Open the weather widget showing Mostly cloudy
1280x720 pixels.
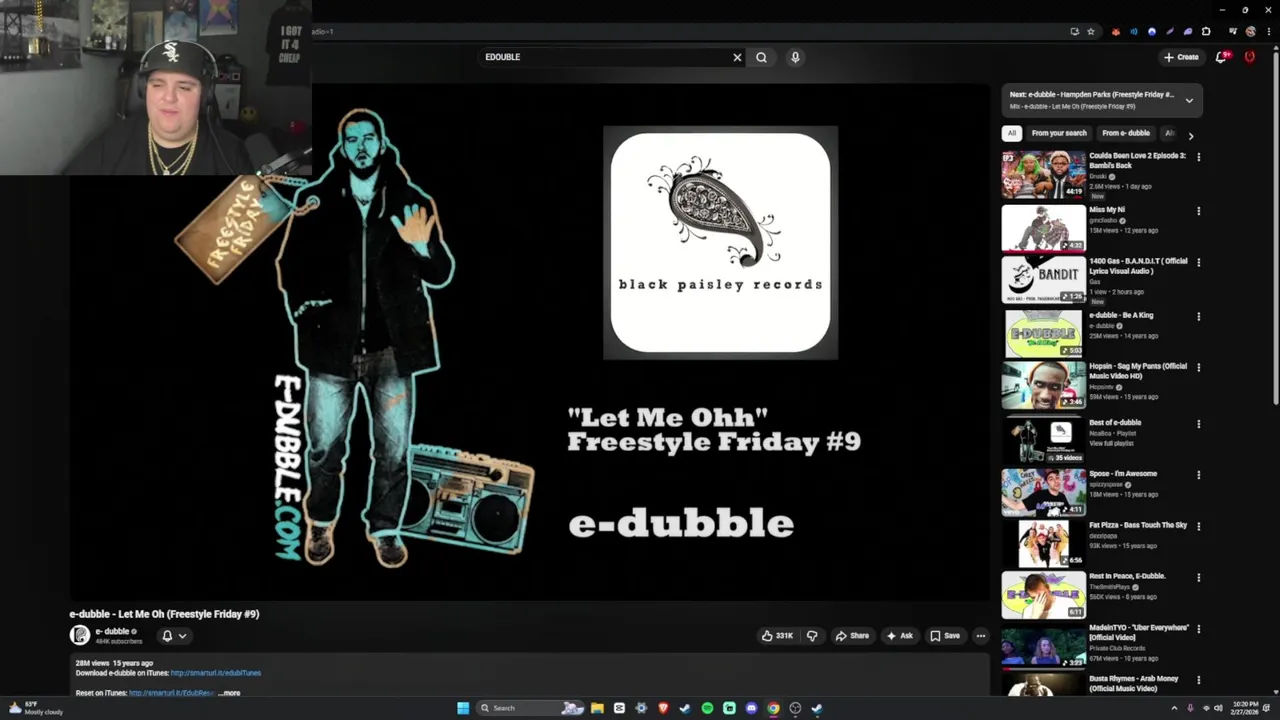(36, 708)
